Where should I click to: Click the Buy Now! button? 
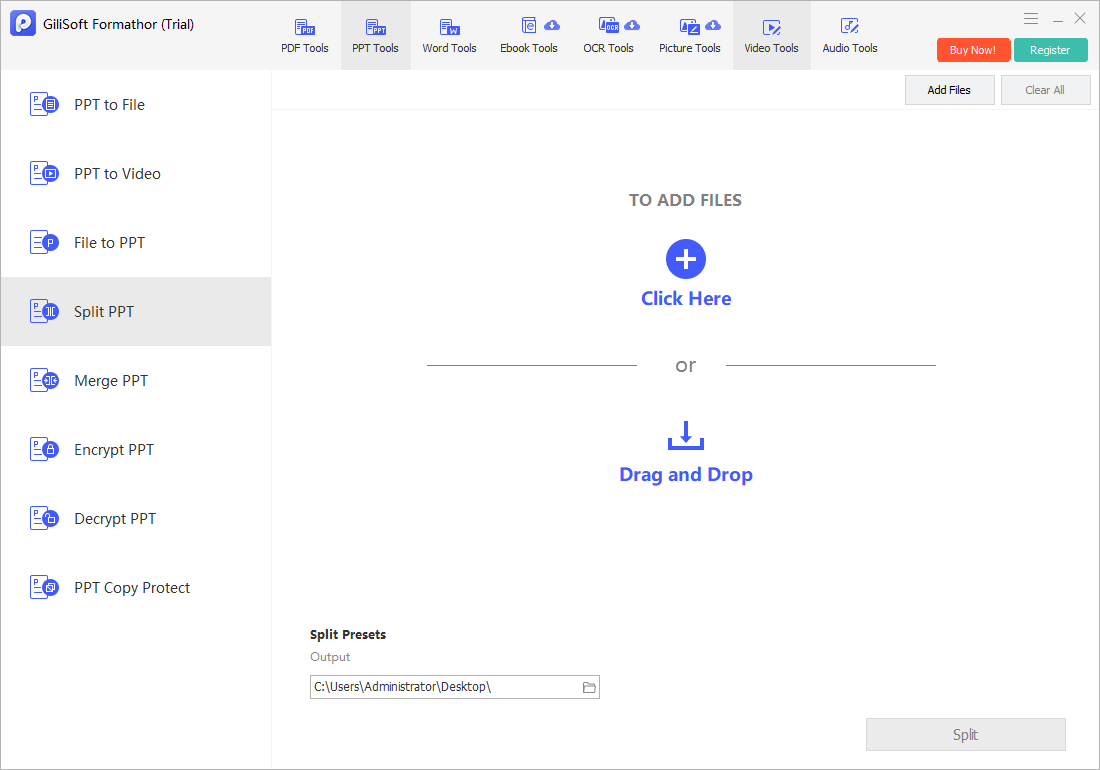click(x=972, y=50)
